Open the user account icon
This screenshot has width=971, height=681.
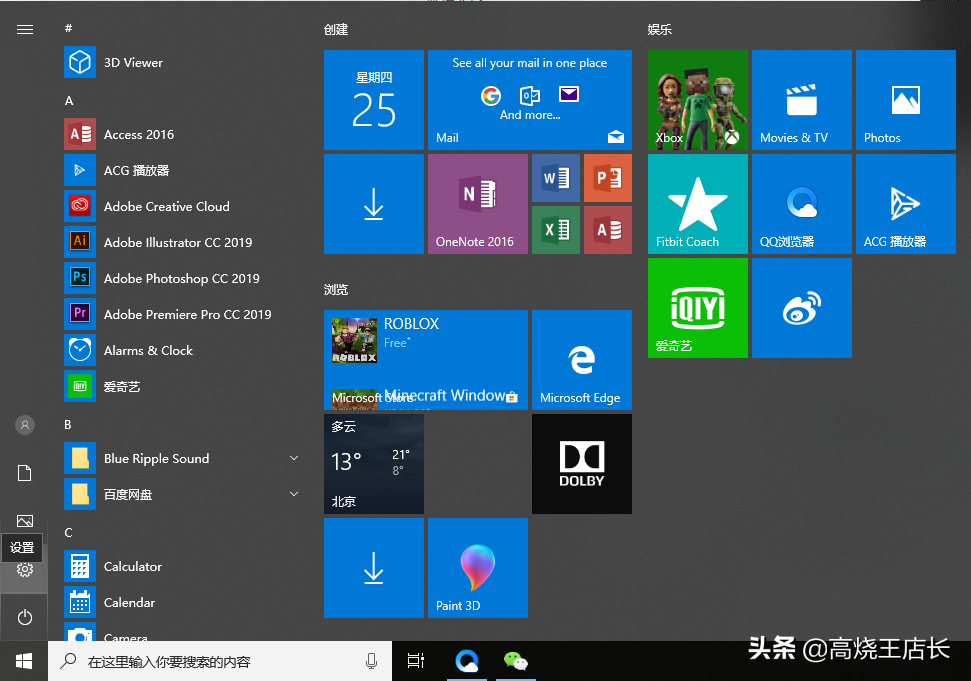pyautogui.click(x=25, y=425)
